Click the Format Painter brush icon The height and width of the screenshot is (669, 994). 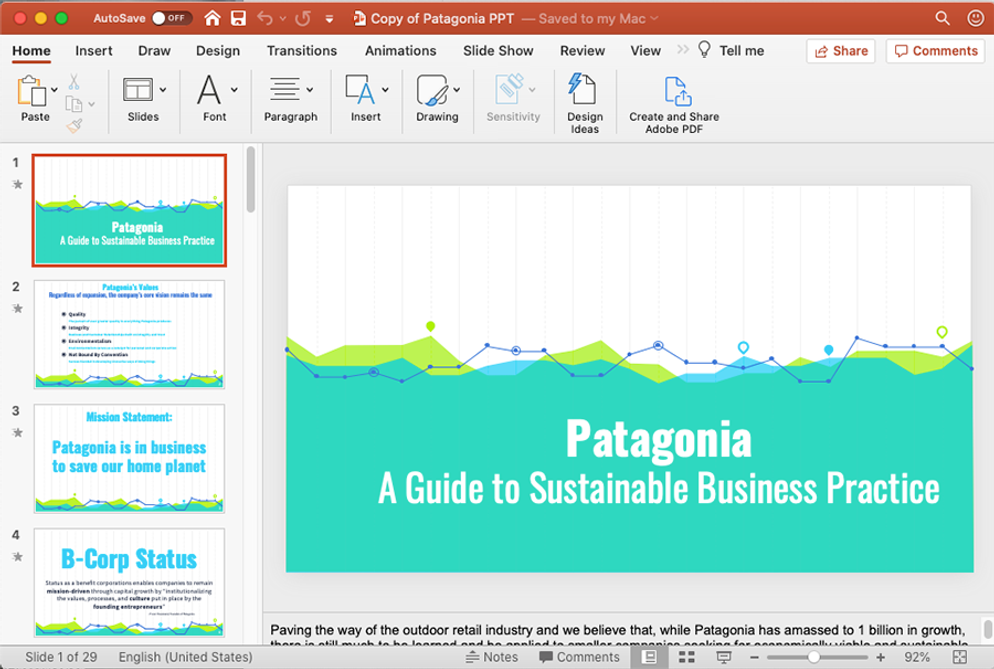74,124
